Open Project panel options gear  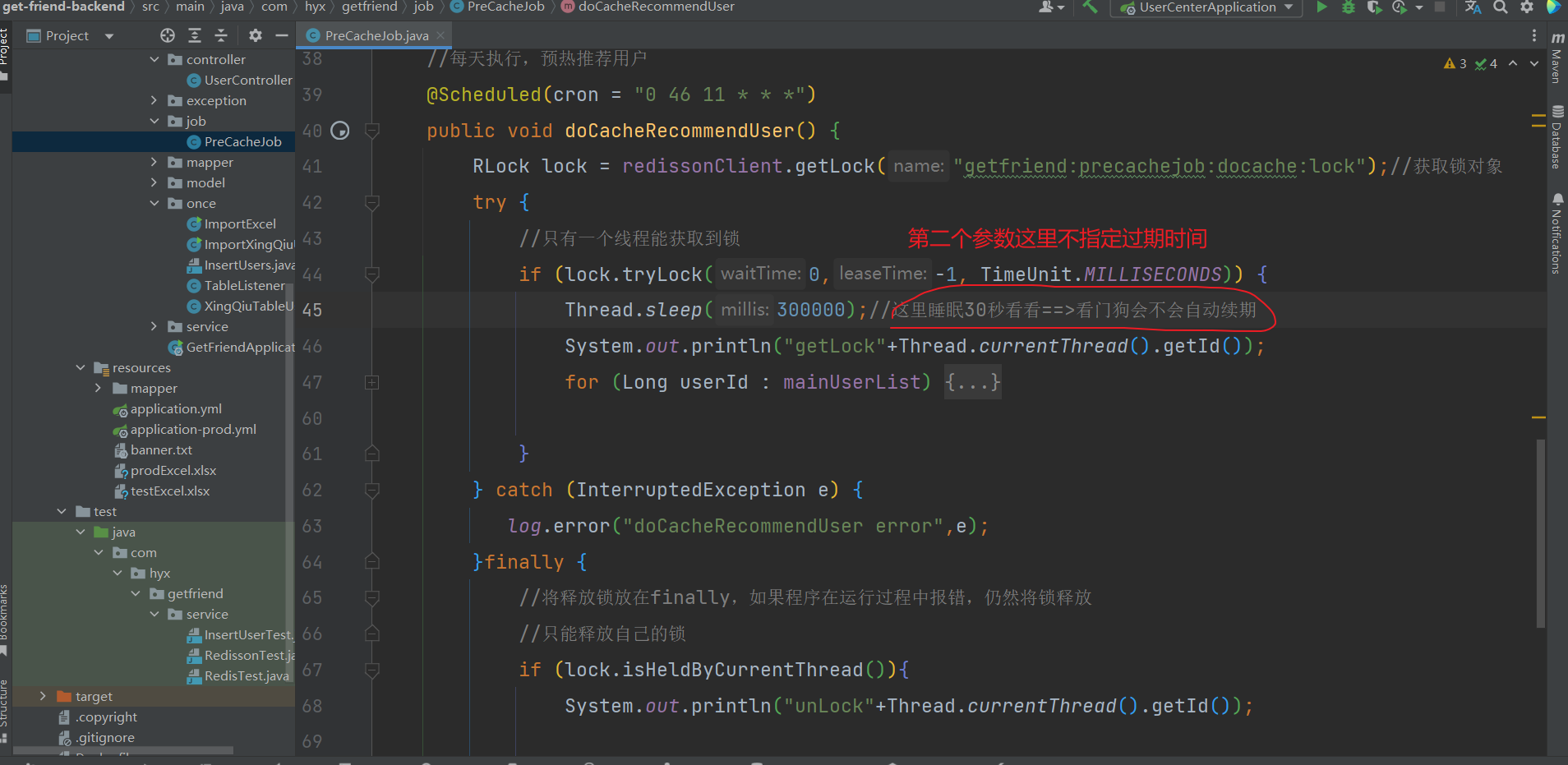click(256, 35)
